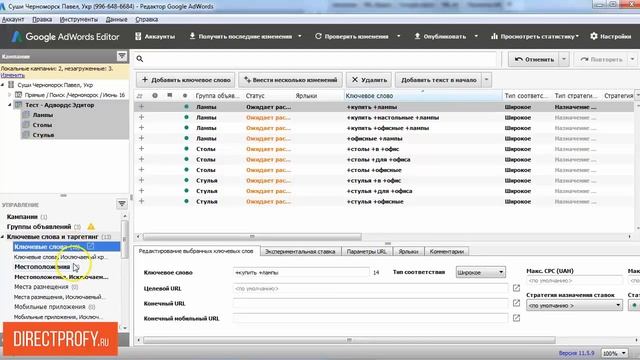
Task: Click pop-out icon on selected Ключевые слова item
Action: [x=90, y=246]
